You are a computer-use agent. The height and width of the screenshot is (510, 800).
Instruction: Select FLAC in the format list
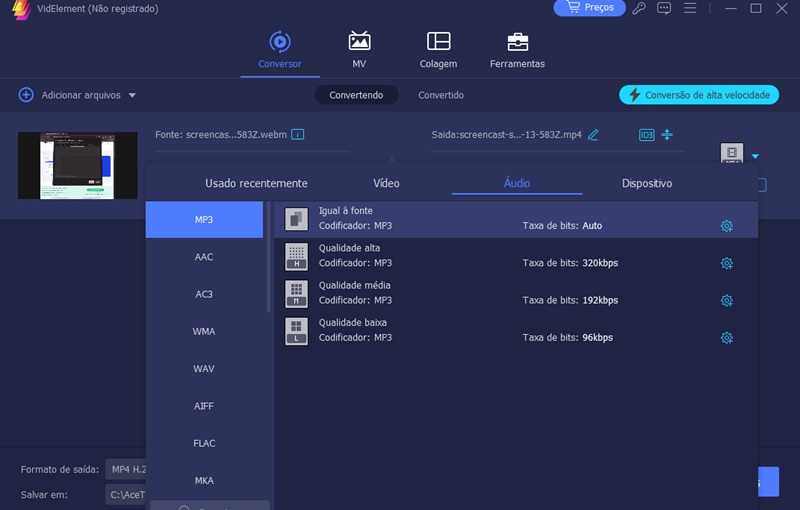[204, 443]
